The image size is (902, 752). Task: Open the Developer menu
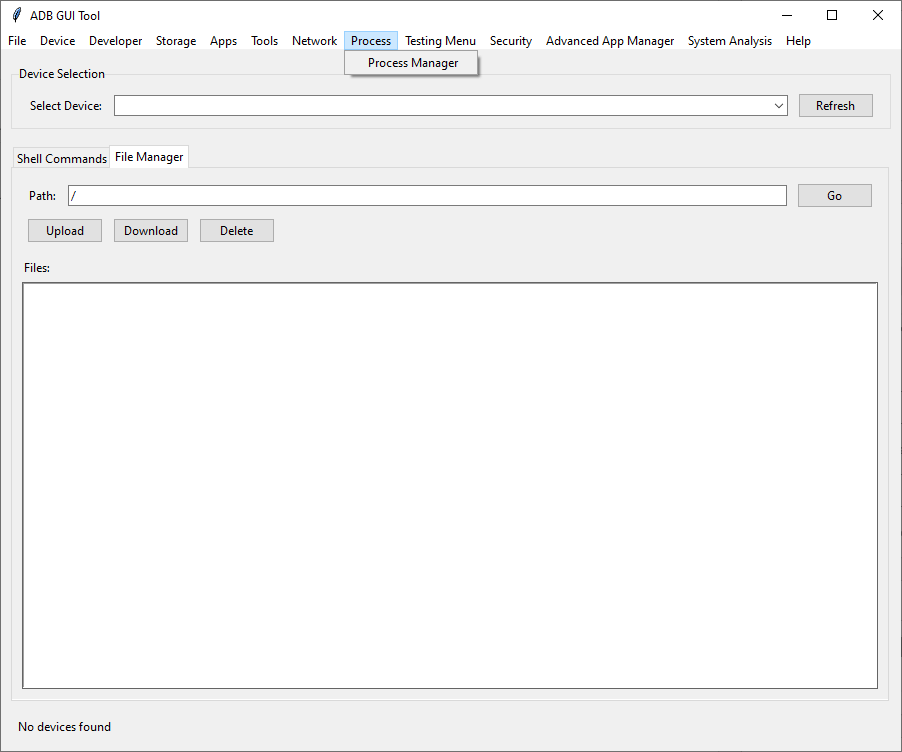115,41
